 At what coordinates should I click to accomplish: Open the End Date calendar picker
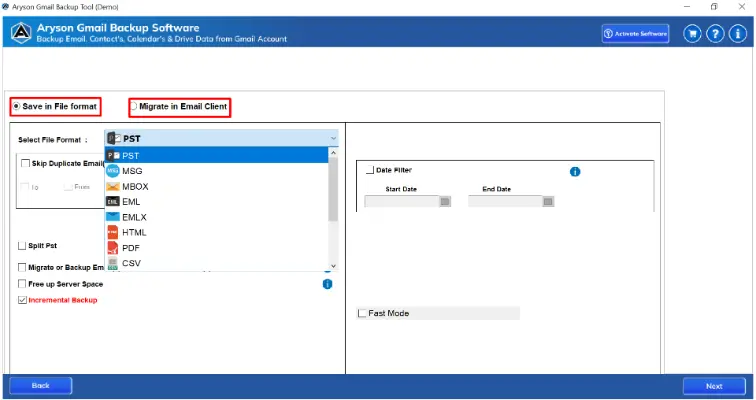point(548,201)
